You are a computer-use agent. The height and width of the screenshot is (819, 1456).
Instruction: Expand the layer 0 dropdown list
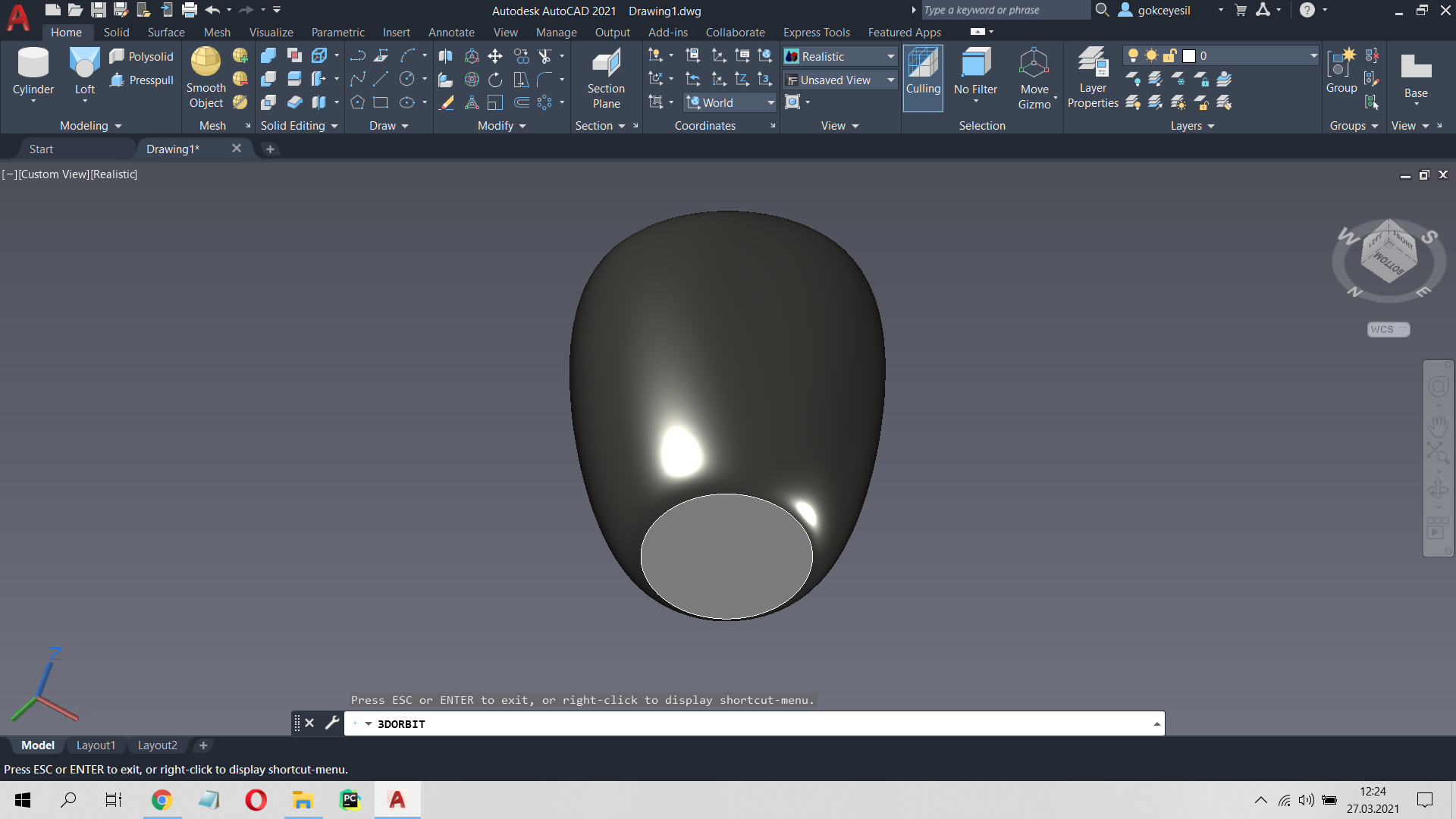[x=1313, y=55]
